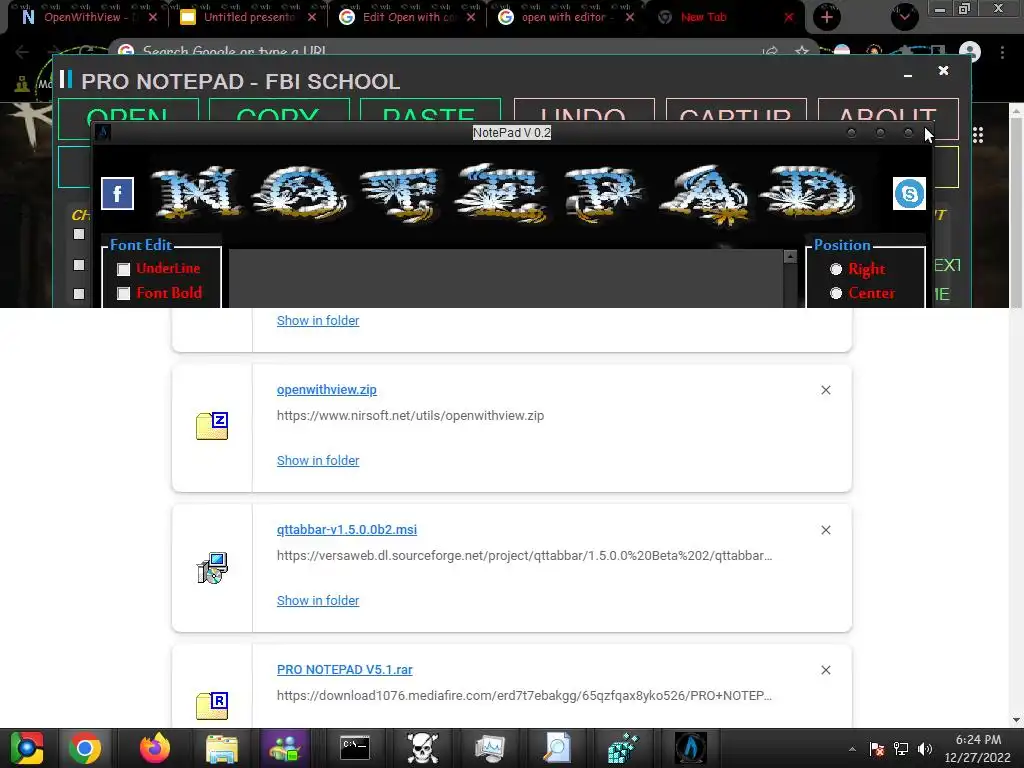Open the Action Center flag tray icon
This screenshot has height=768, width=1024.
[877, 749]
